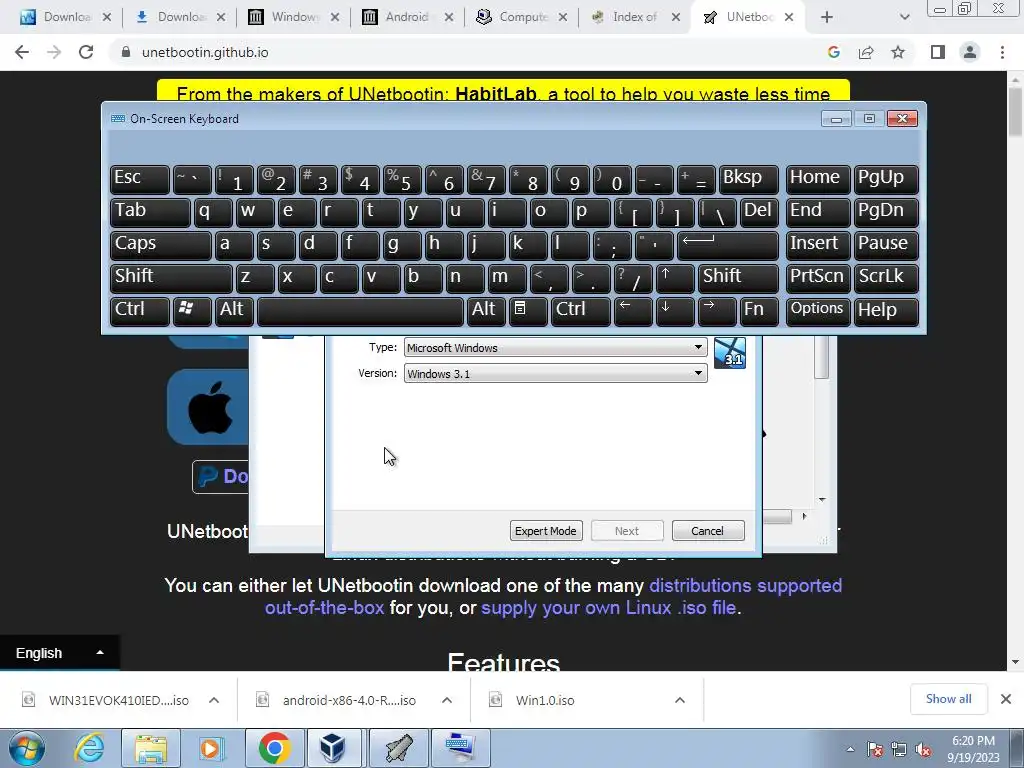Open the Type dropdown (Microsoft Windows)
The width and height of the screenshot is (1024, 768).
click(555, 347)
